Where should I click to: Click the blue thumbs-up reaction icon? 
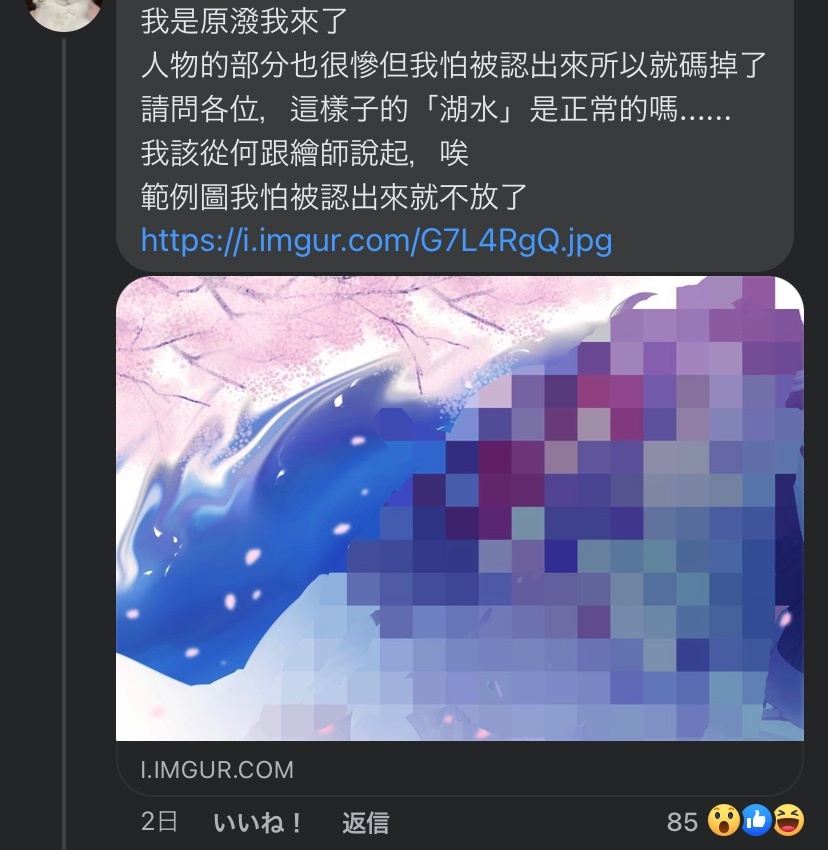756,821
